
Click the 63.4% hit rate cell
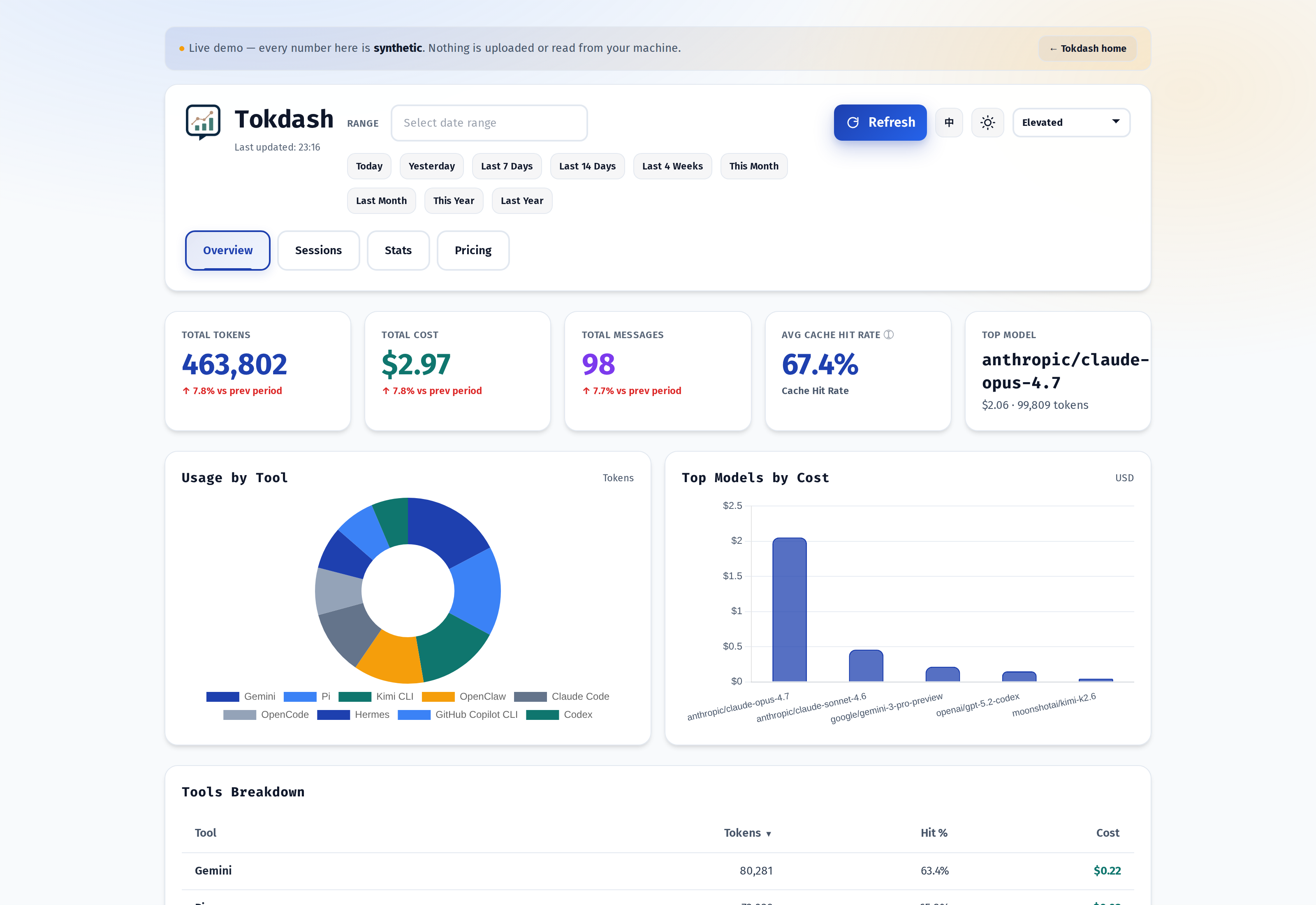(935, 870)
